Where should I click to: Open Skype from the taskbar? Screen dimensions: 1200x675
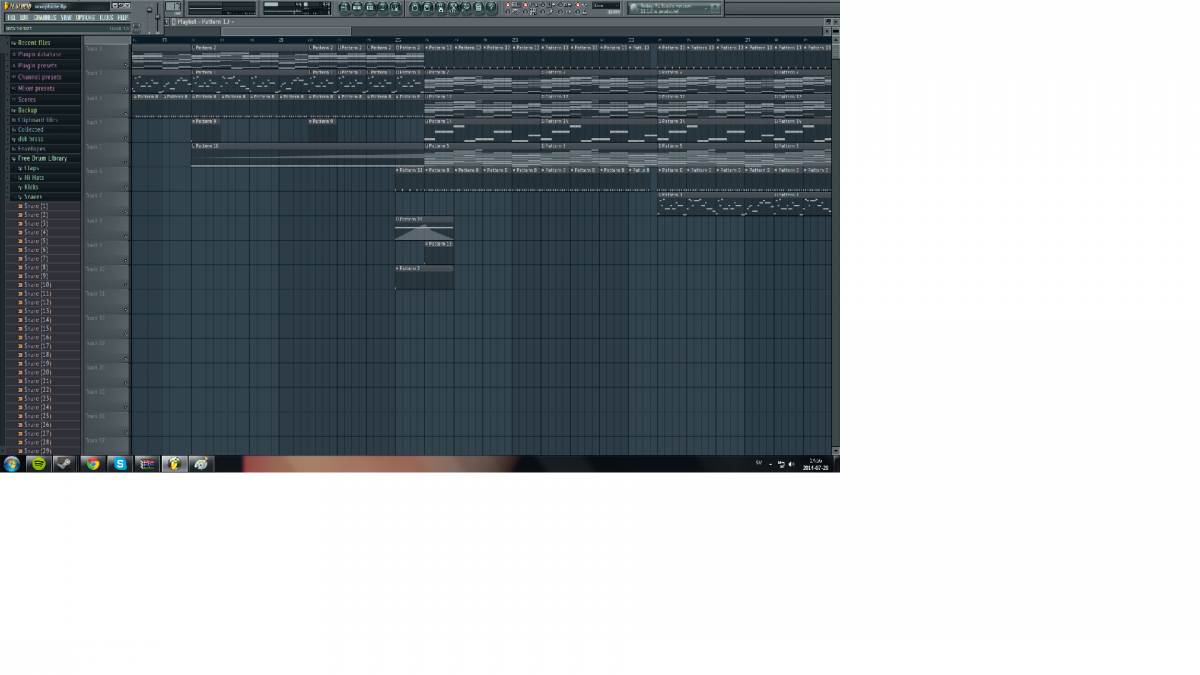click(120, 464)
